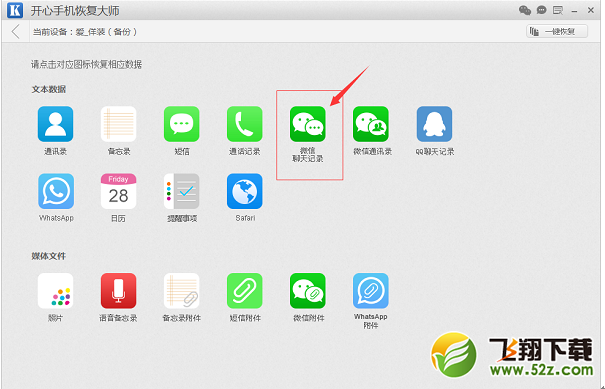This screenshot has width=605, height=389.
Task: Open the 备忘录附件 notes attachment icon
Action: click(181, 291)
